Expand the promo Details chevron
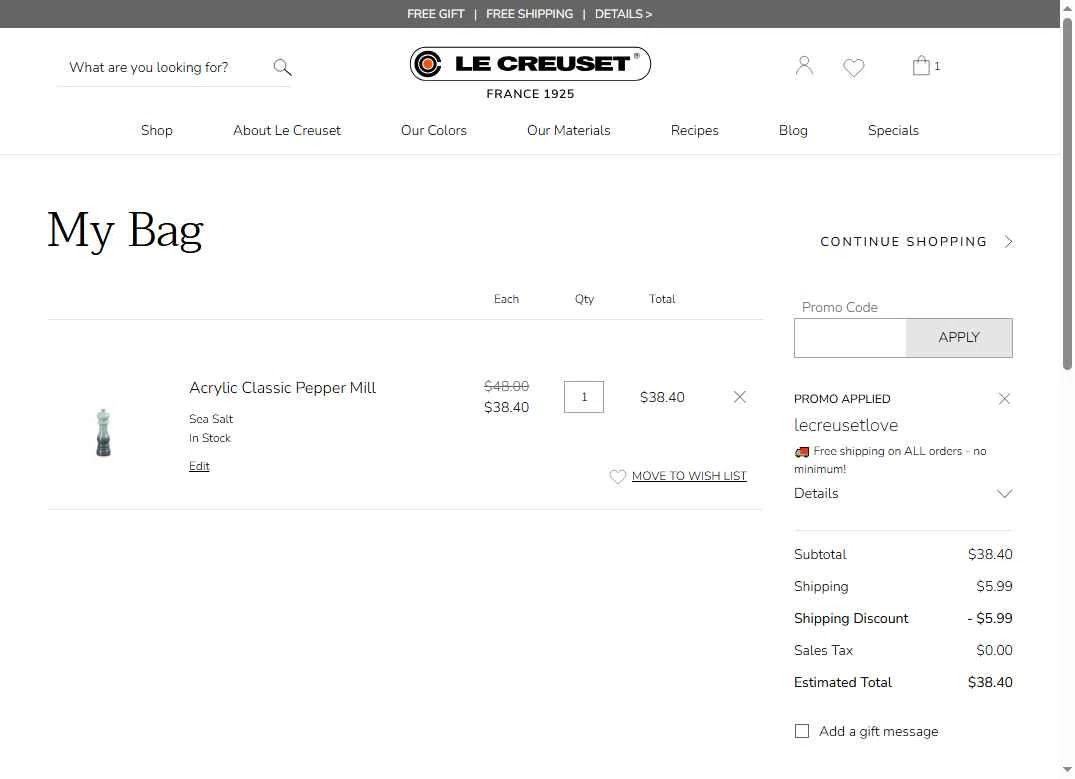 (x=1004, y=494)
